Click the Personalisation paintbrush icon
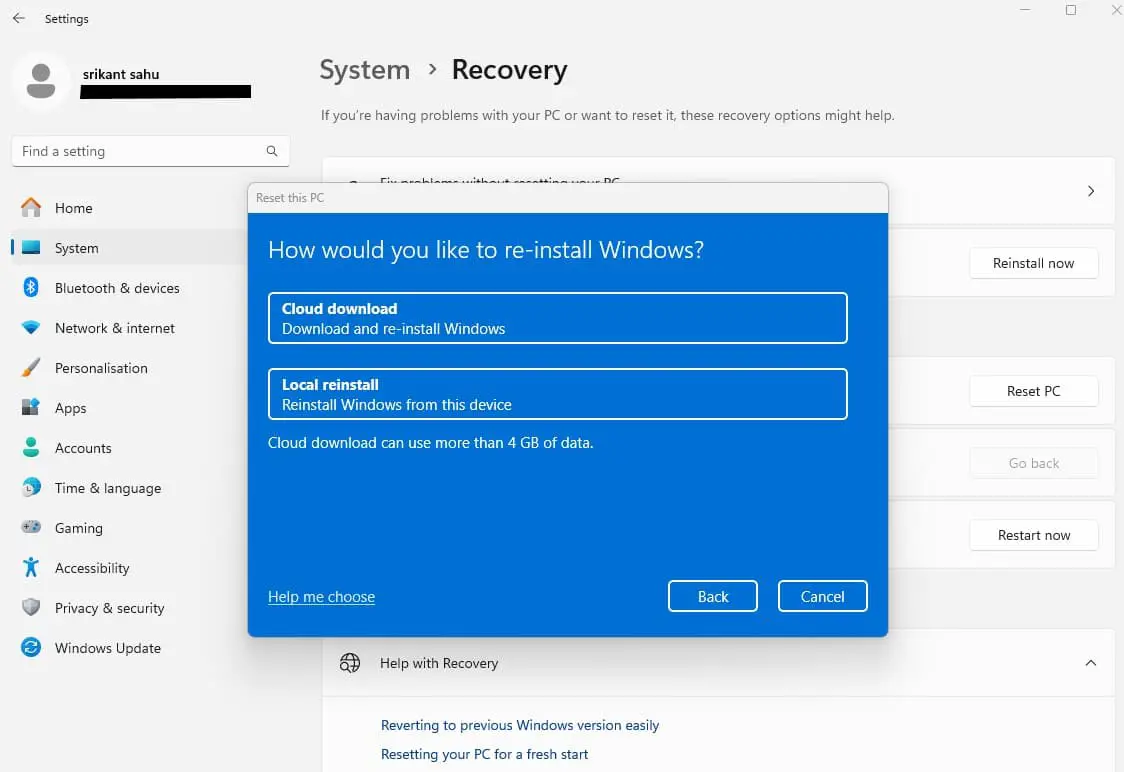The image size is (1124, 772). click(x=31, y=368)
